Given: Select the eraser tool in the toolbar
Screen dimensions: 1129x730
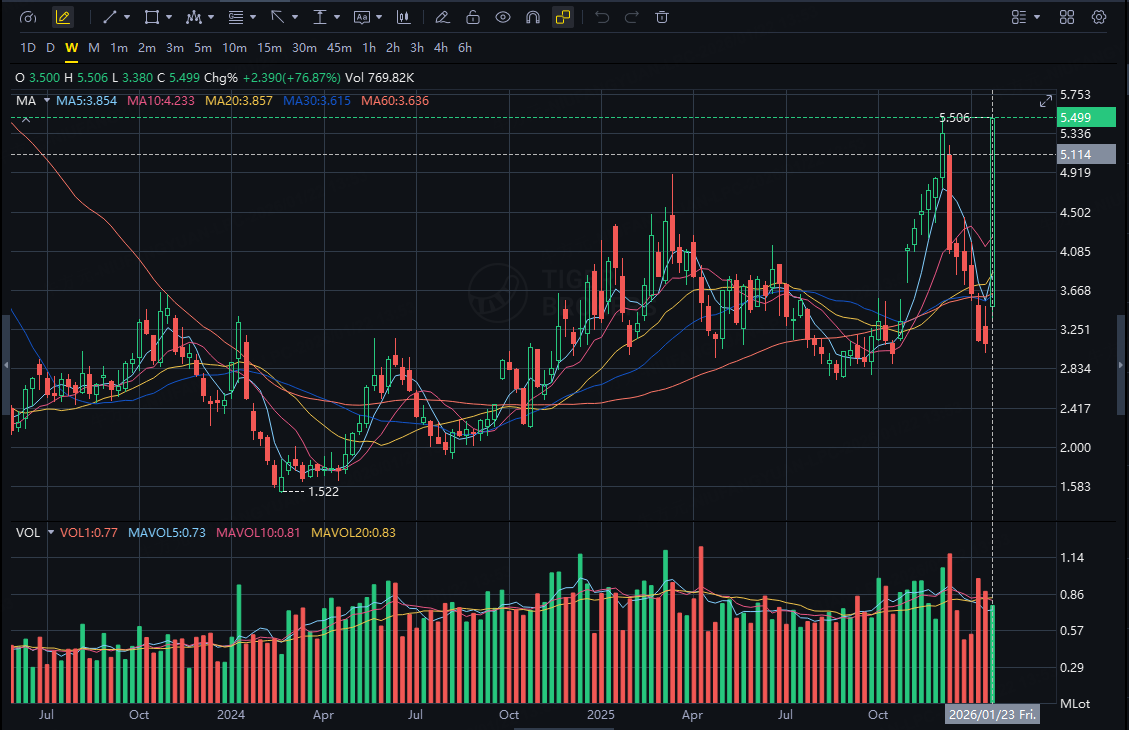Looking at the screenshot, I should coord(442,17).
